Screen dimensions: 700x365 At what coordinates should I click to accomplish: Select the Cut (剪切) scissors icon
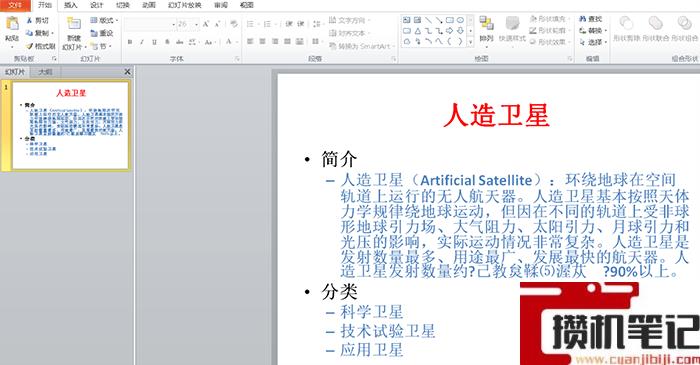(29, 21)
